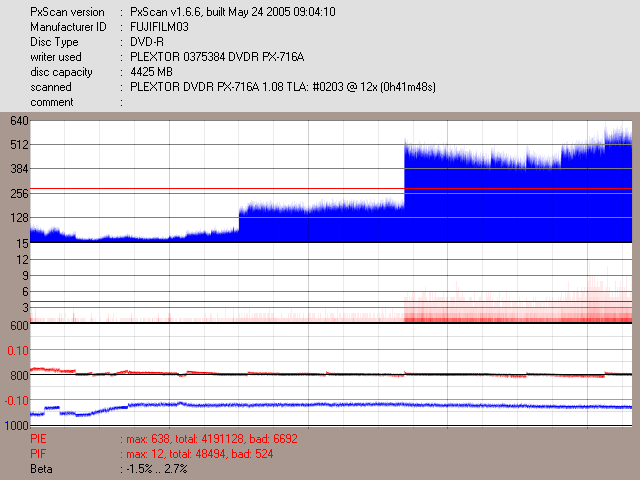Click the red PIE legend label
This screenshot has width=640, height=480.
[38, 439]
